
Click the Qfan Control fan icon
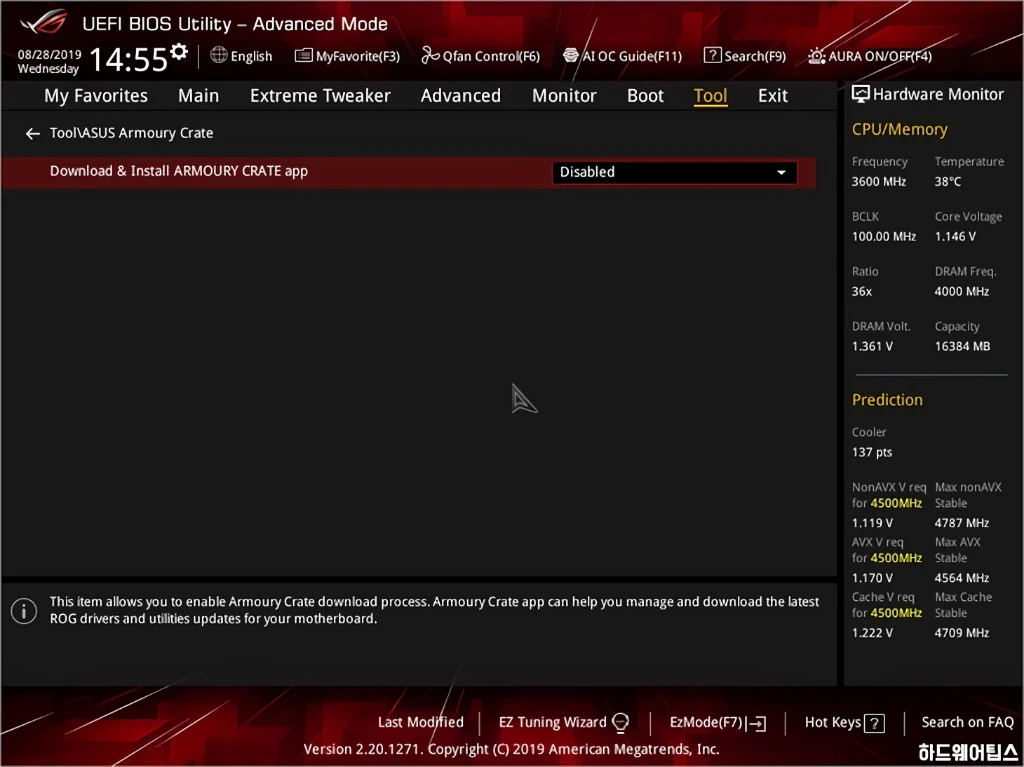click(430, 56)
